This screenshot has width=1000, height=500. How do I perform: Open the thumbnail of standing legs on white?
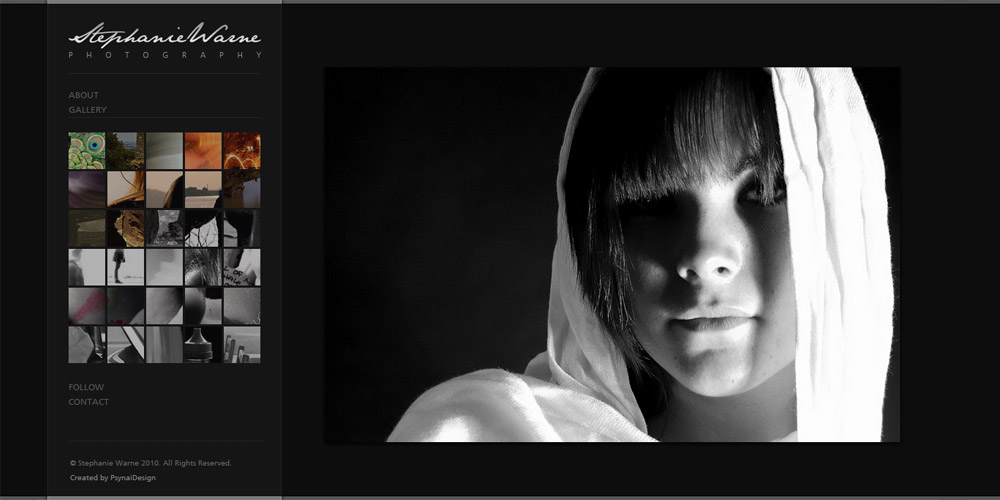tap(125, 267)
